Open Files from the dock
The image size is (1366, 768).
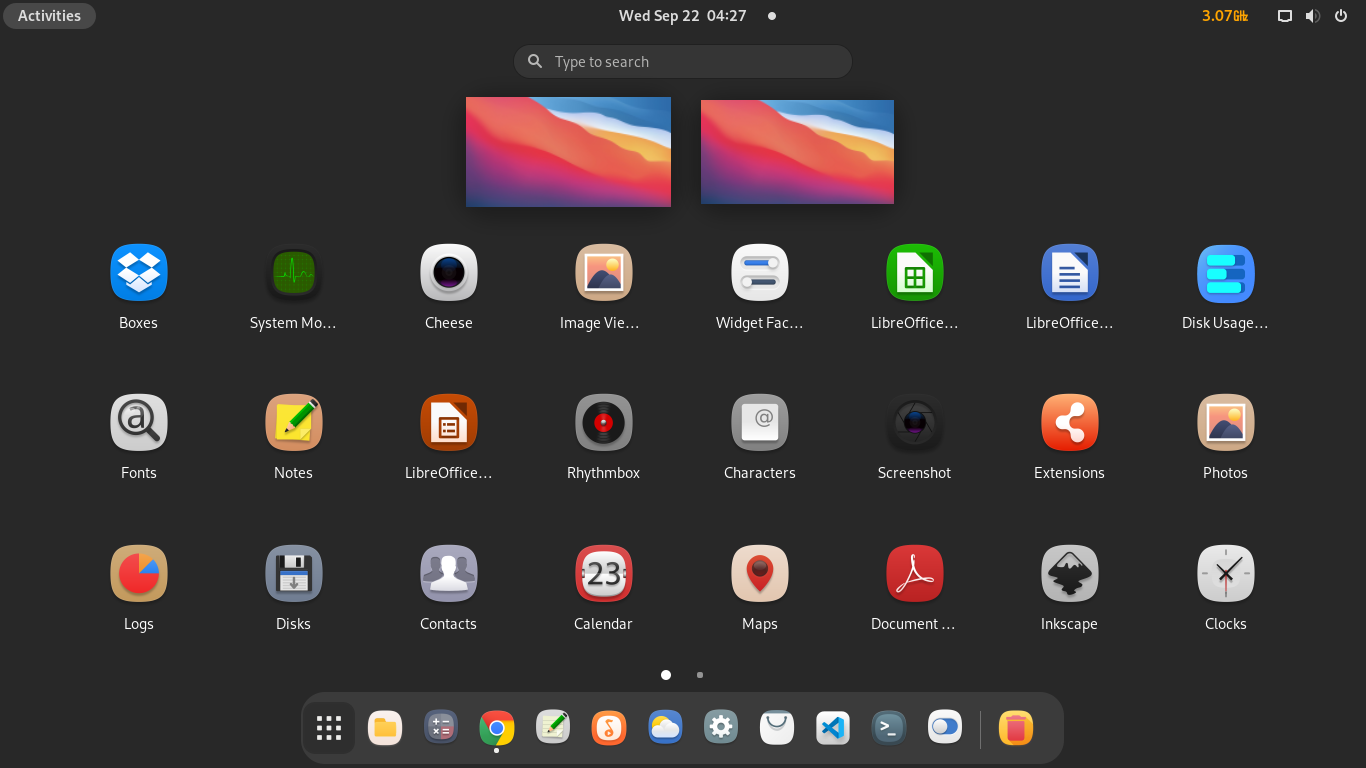coord(385,728)
